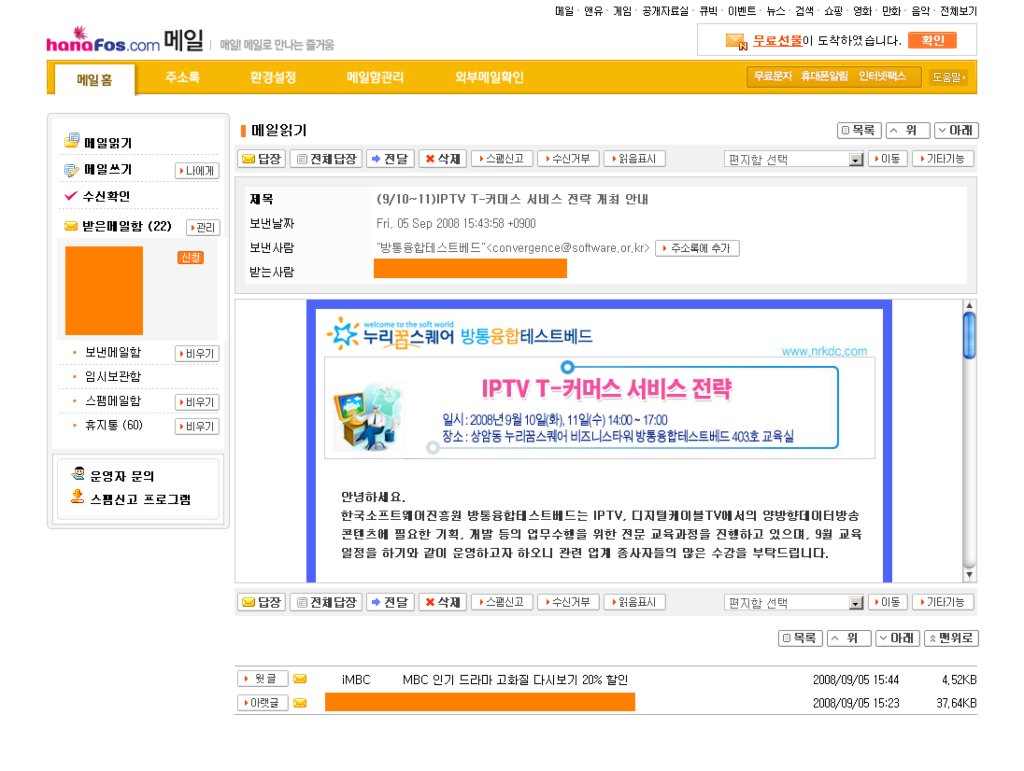Image resolution: width=1024 pixels, height=771 pixels.
Task: Click the 누리꿈스퀘어 star logo in the email
Action: click(x=342, y=334)
